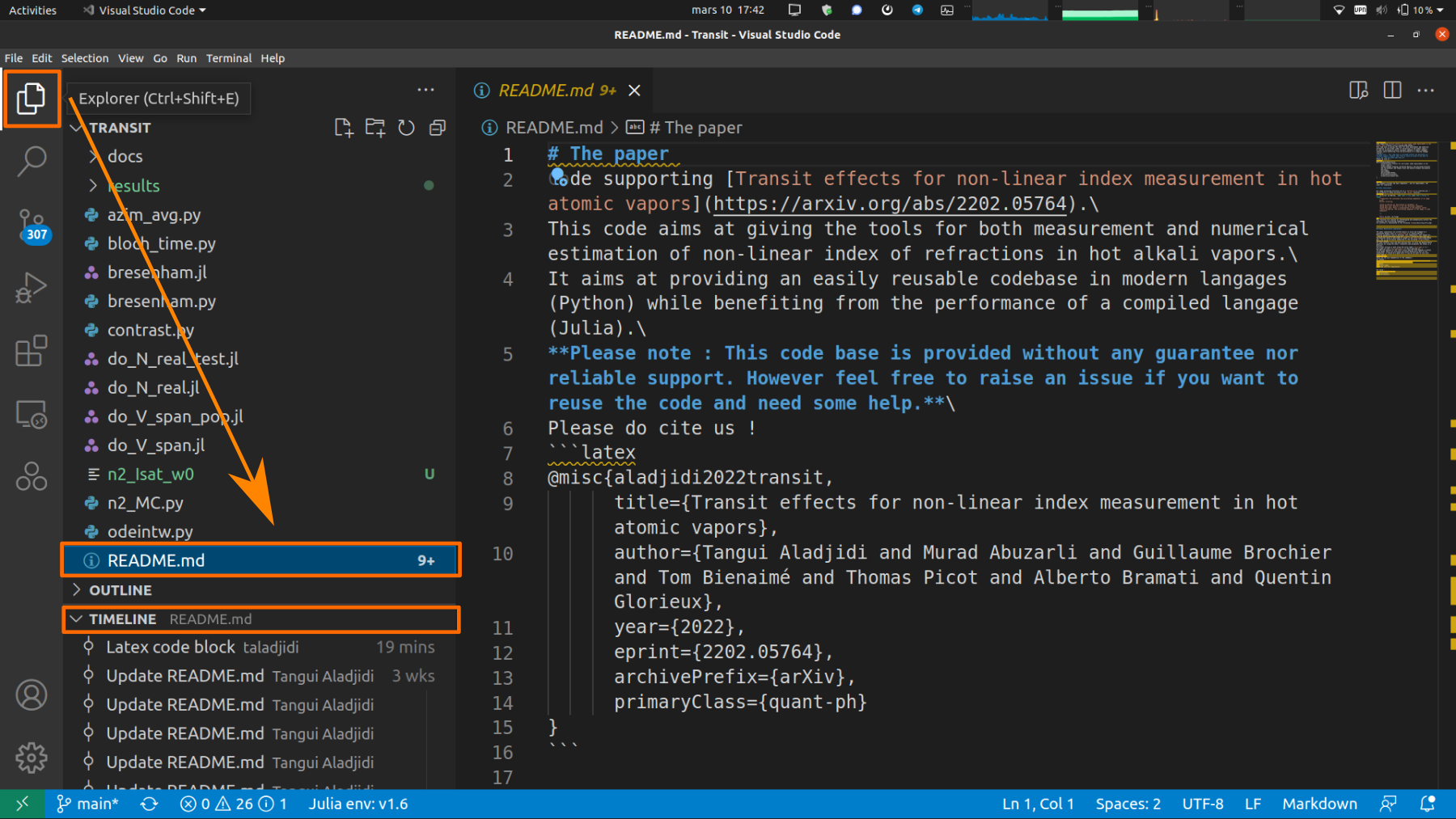The width and height of the screenshot is (1456, 819).
Task: Open the Manage gear settings icon
Action: click(x=31, y=758)
